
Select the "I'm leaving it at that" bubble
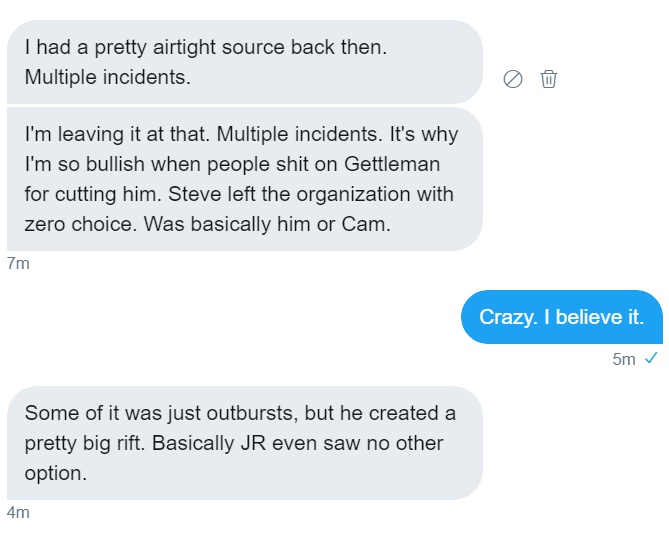point(244,179)
